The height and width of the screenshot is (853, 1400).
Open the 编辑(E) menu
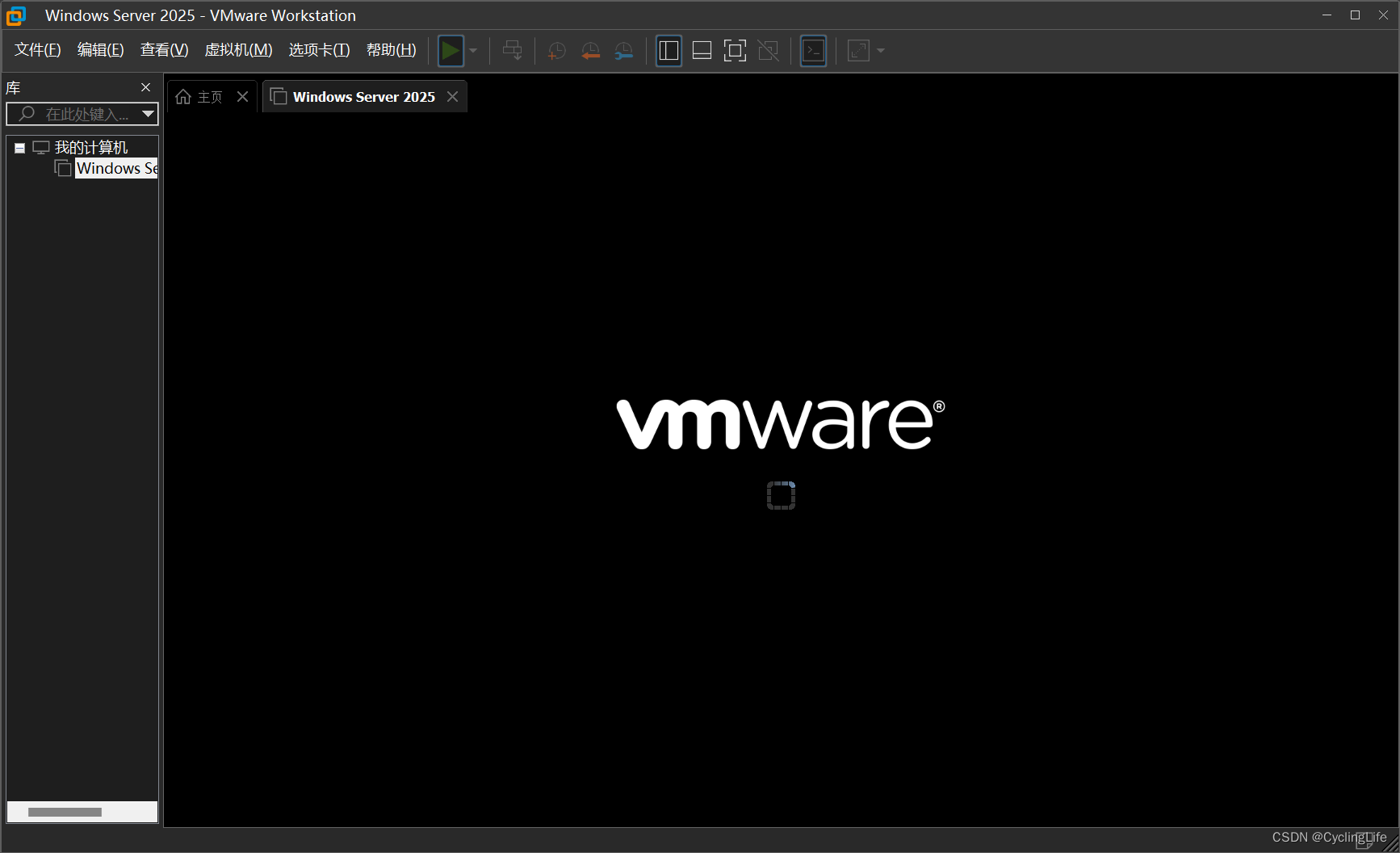pyautogui.click(x=101, y=50)
